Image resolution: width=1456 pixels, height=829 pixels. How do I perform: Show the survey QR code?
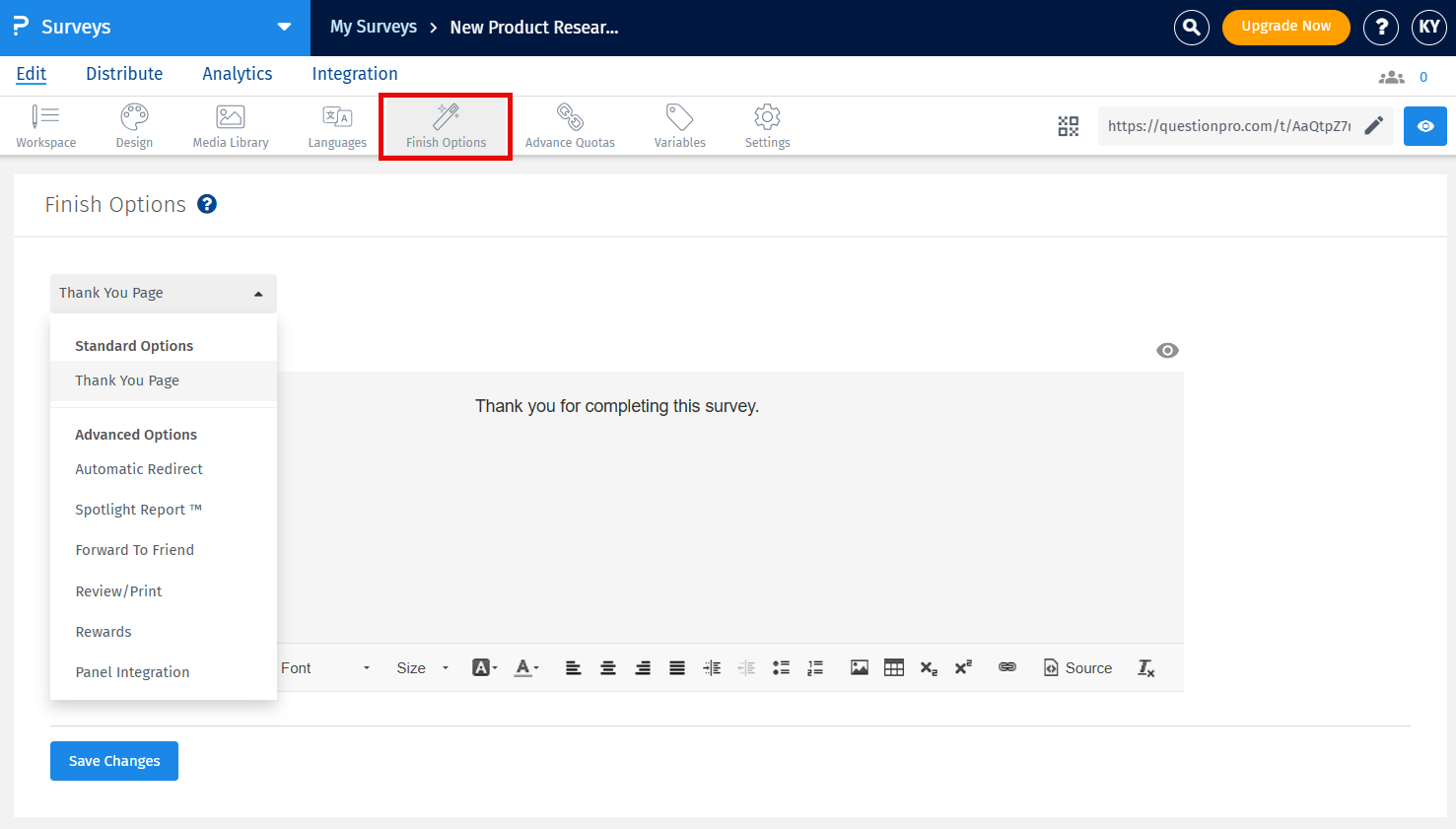point(1068,126)
